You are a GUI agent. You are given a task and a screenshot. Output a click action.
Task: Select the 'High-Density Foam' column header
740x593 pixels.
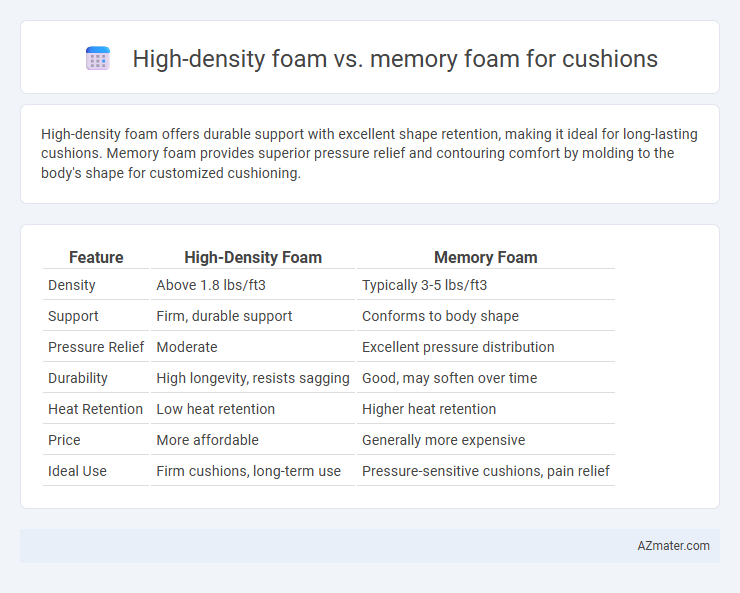253,258
